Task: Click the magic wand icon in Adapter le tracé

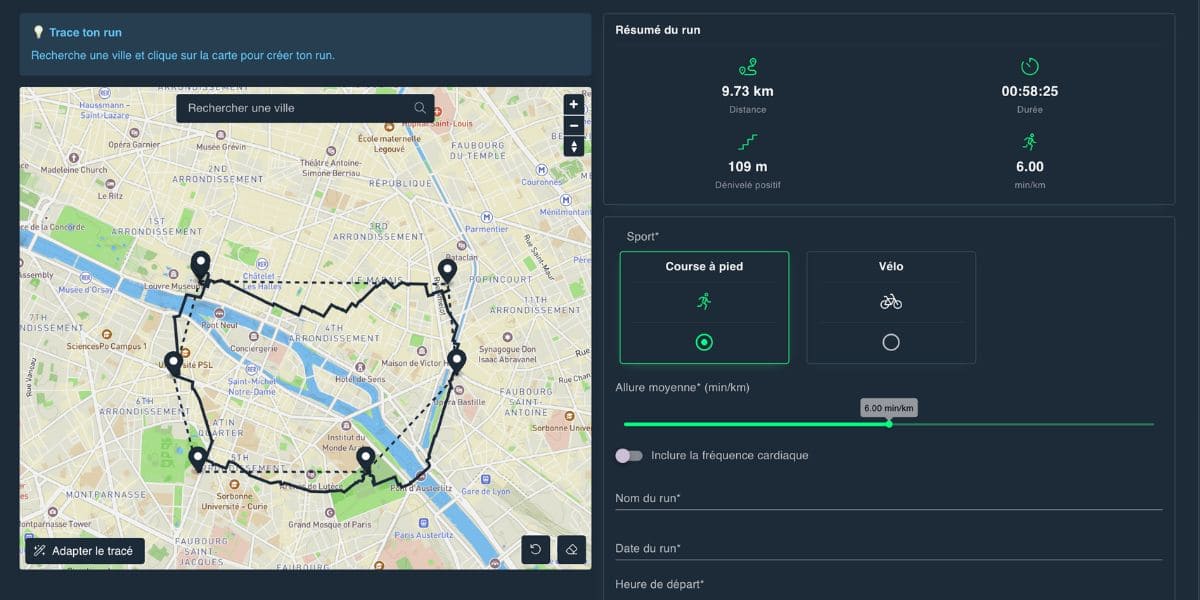Action: point(40,551)
